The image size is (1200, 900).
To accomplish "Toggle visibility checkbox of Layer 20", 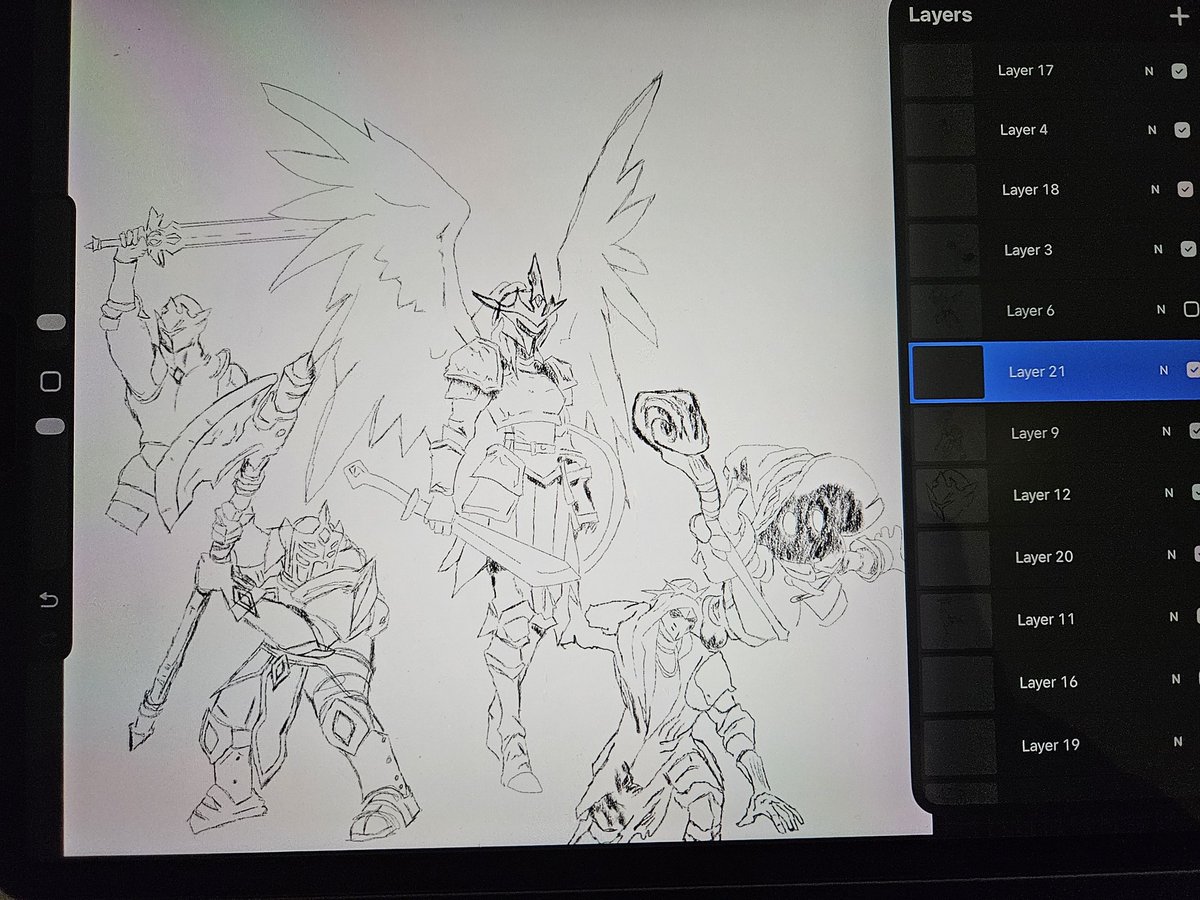I will pyautogui.click(x=1197, y=555).
